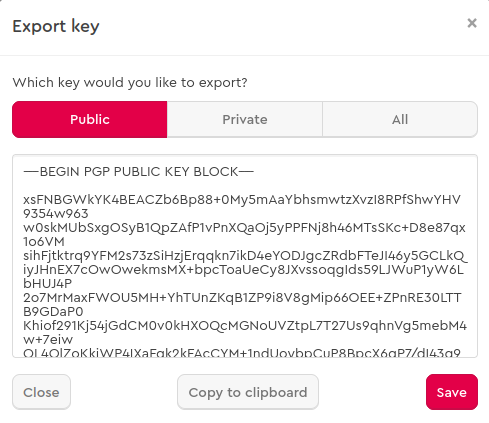This screenshot has height=423, width=489.
Task: Place cursor on the key line starting xsFNBGWkYK4
Action: 242,200
